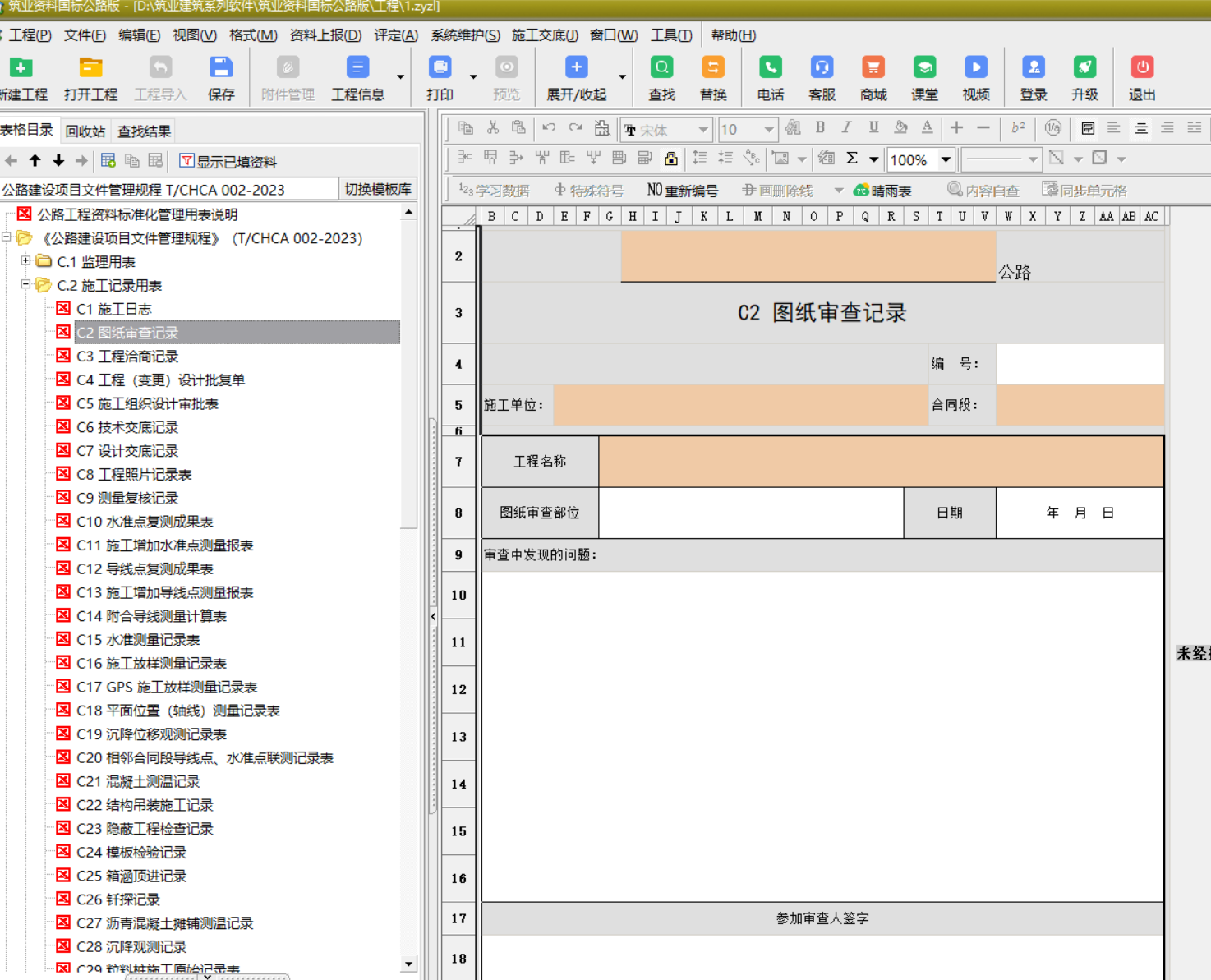Click the undo arrow icon
This screenshot has height=980, width=1211.
pos(549,128)
